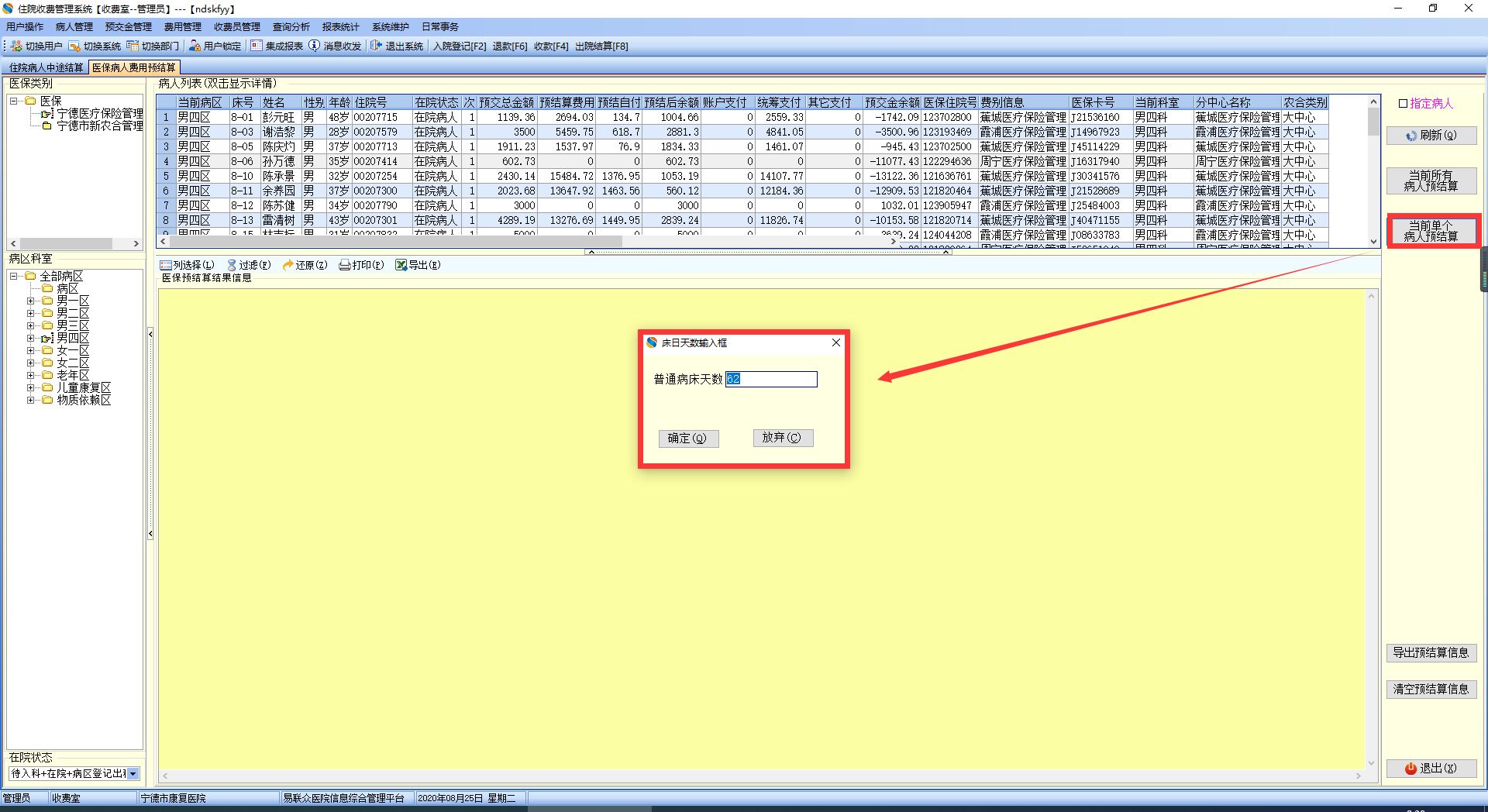Expand the 儿童康复区 tree node
1488x812 pixels.
coord(30,387)
